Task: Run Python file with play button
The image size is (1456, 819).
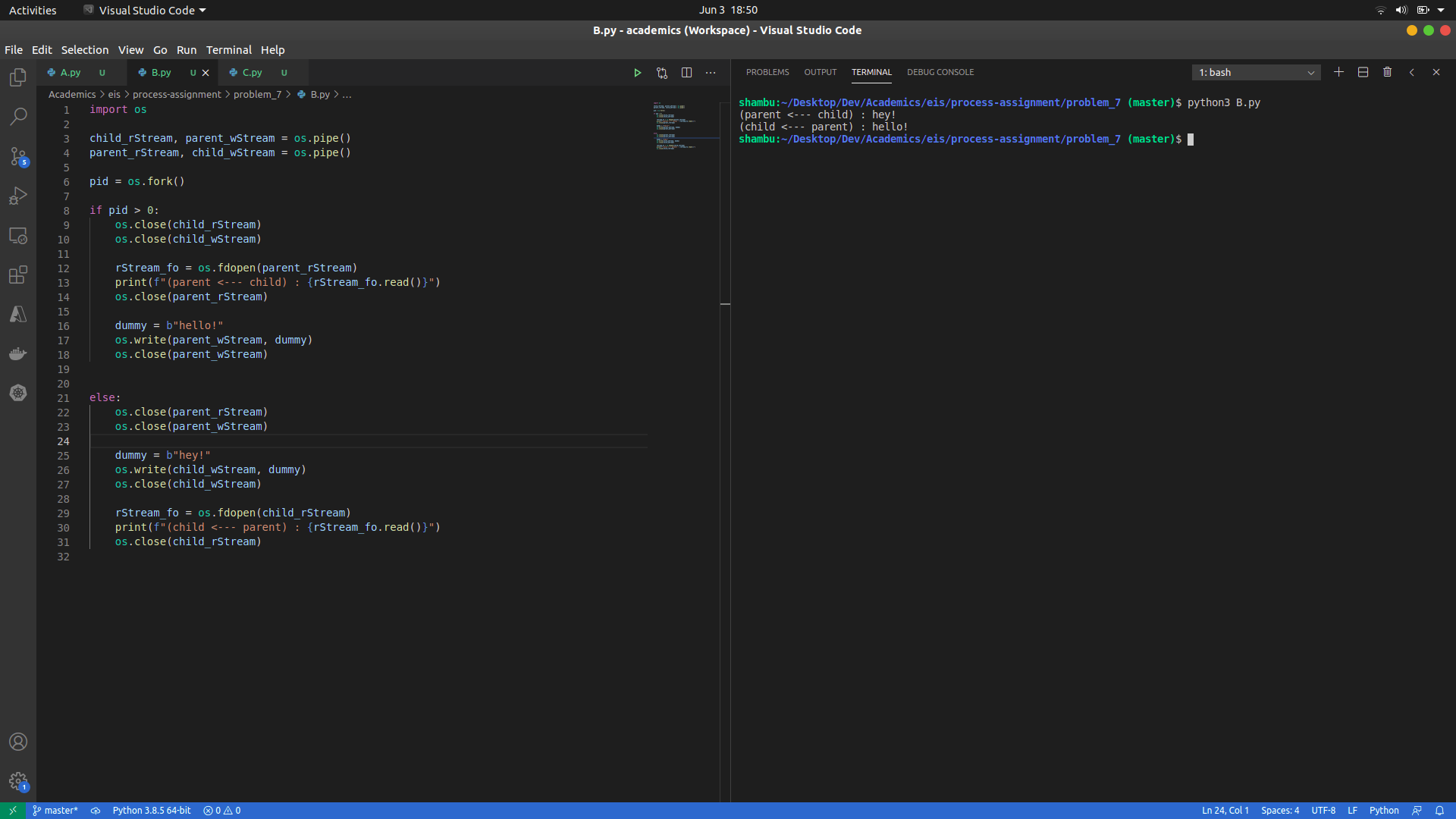Action: pyautogui.click(x=637, y=73)
